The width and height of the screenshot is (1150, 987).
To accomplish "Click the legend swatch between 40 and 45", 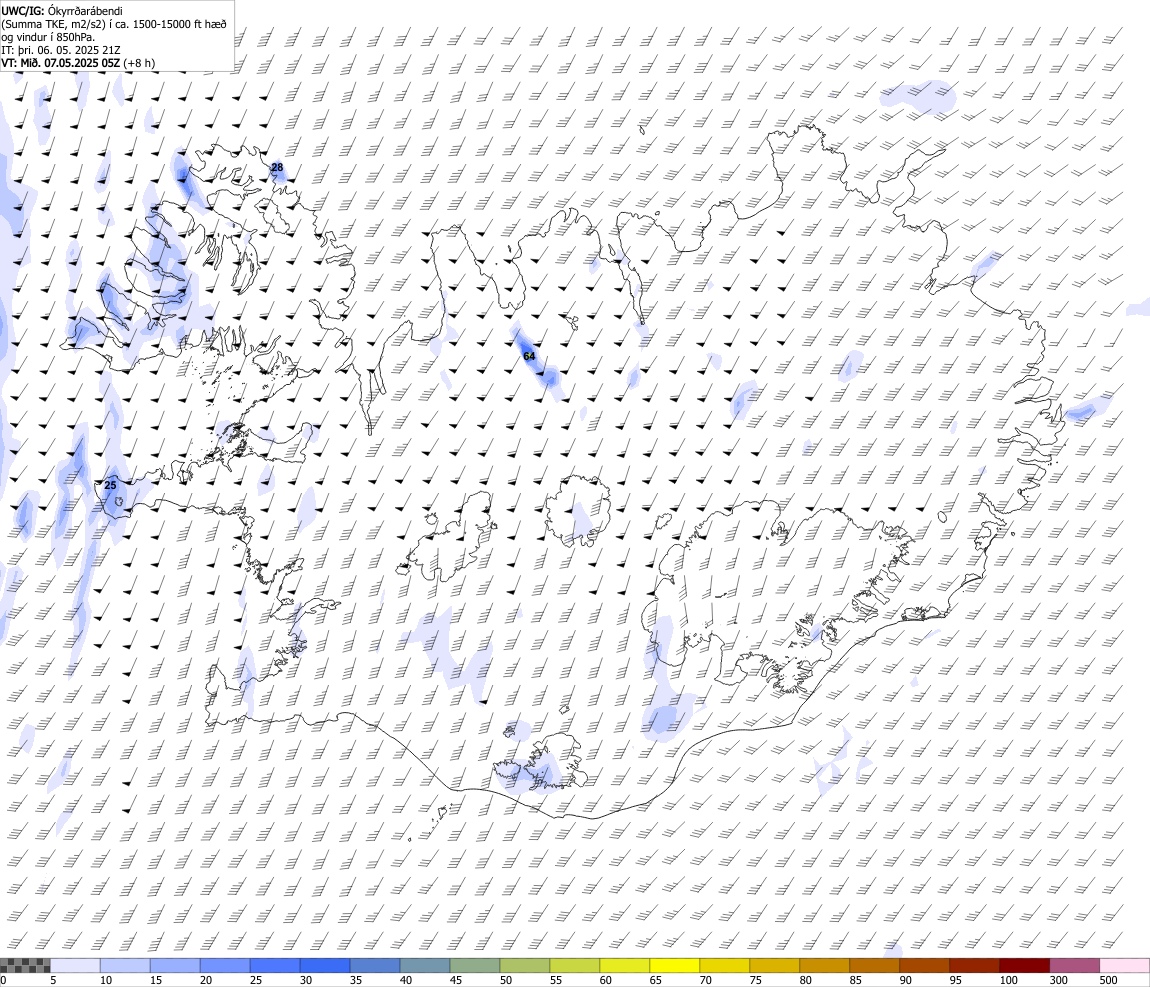I will (x=425, y=965).
